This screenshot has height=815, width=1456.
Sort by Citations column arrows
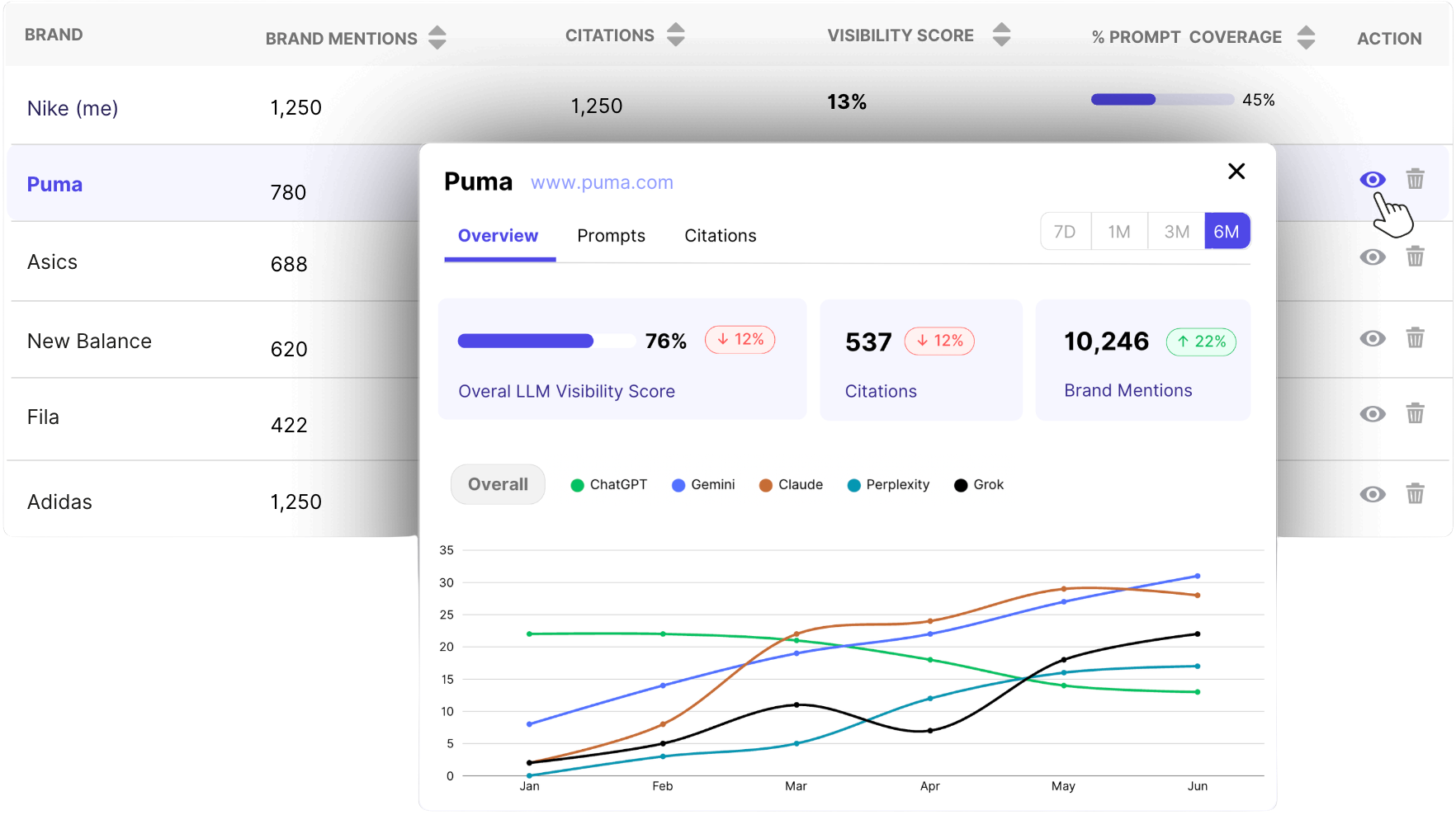676,35
